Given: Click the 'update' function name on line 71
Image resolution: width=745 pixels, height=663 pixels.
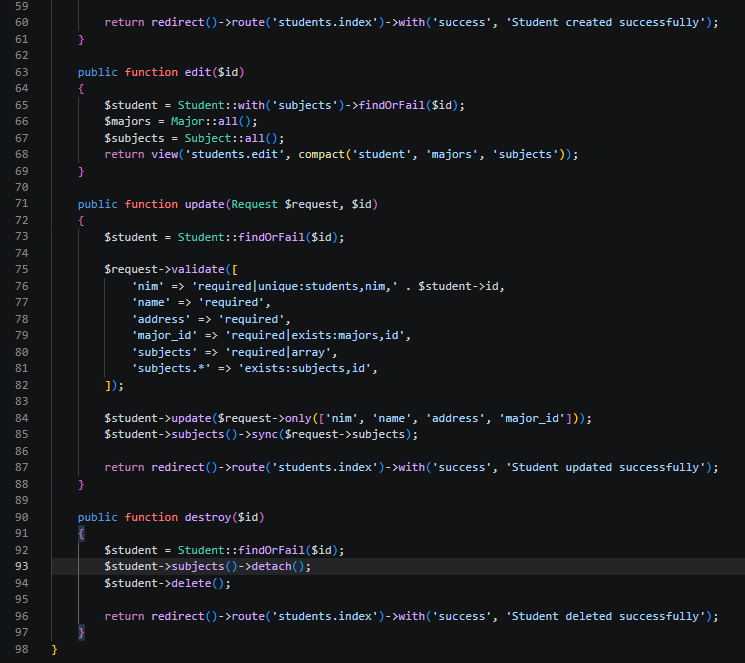Looking at the screenshot, I should tap(204, 204).
